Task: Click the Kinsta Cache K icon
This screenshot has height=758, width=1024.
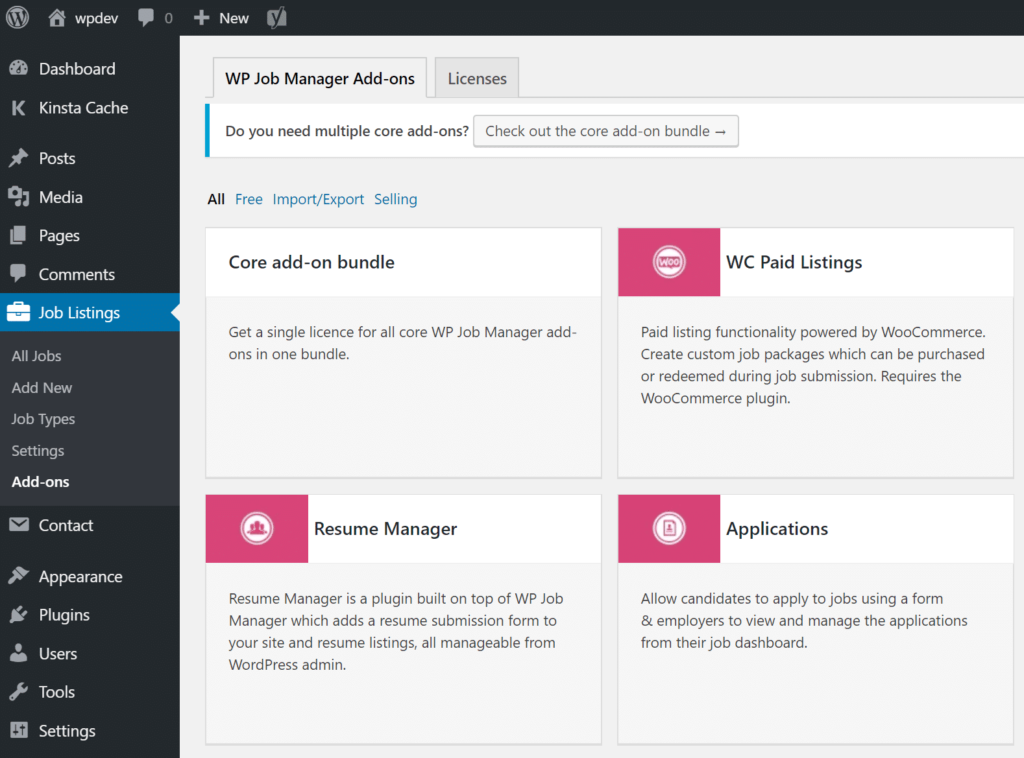Action: pos(18,108)
